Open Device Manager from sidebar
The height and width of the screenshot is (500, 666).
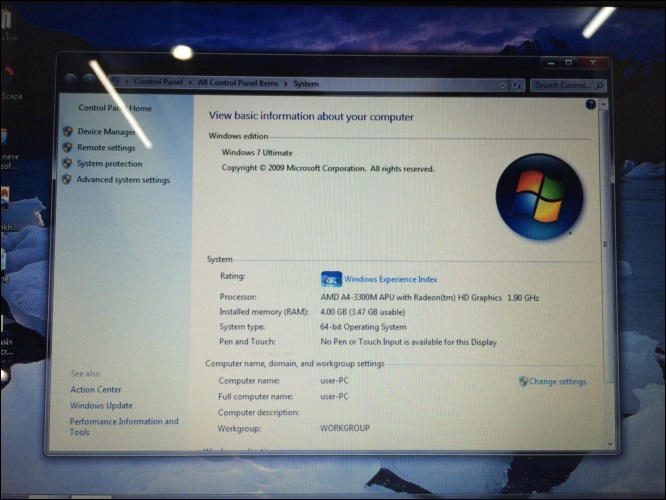(x=106, y=132)
